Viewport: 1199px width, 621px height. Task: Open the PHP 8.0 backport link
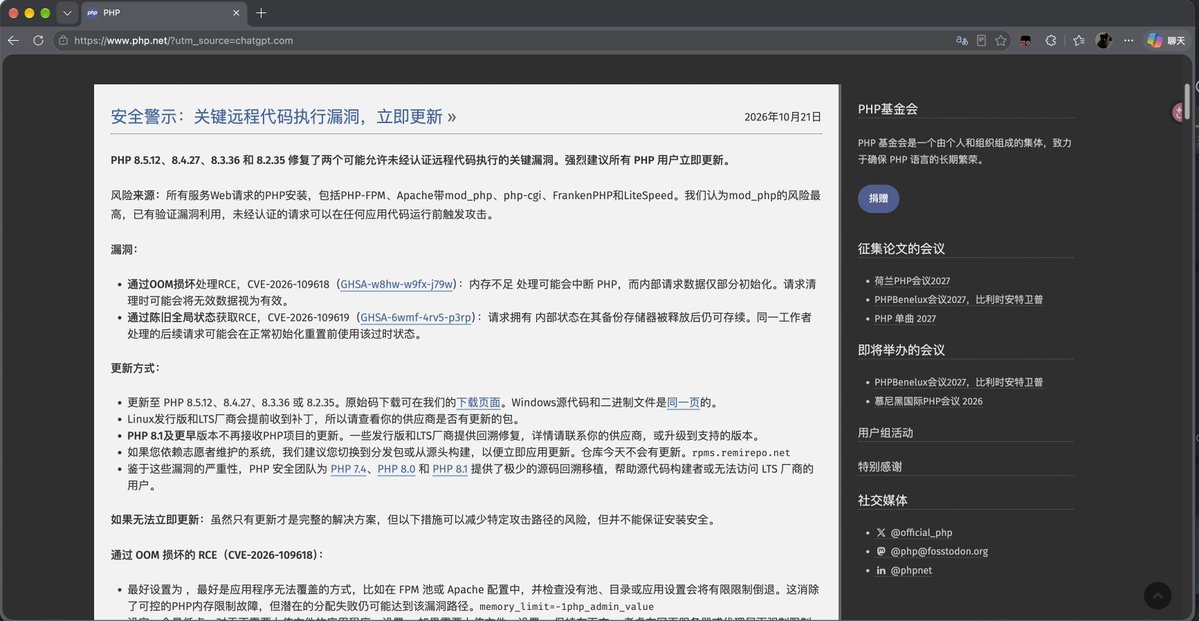(x=396, y=469)
